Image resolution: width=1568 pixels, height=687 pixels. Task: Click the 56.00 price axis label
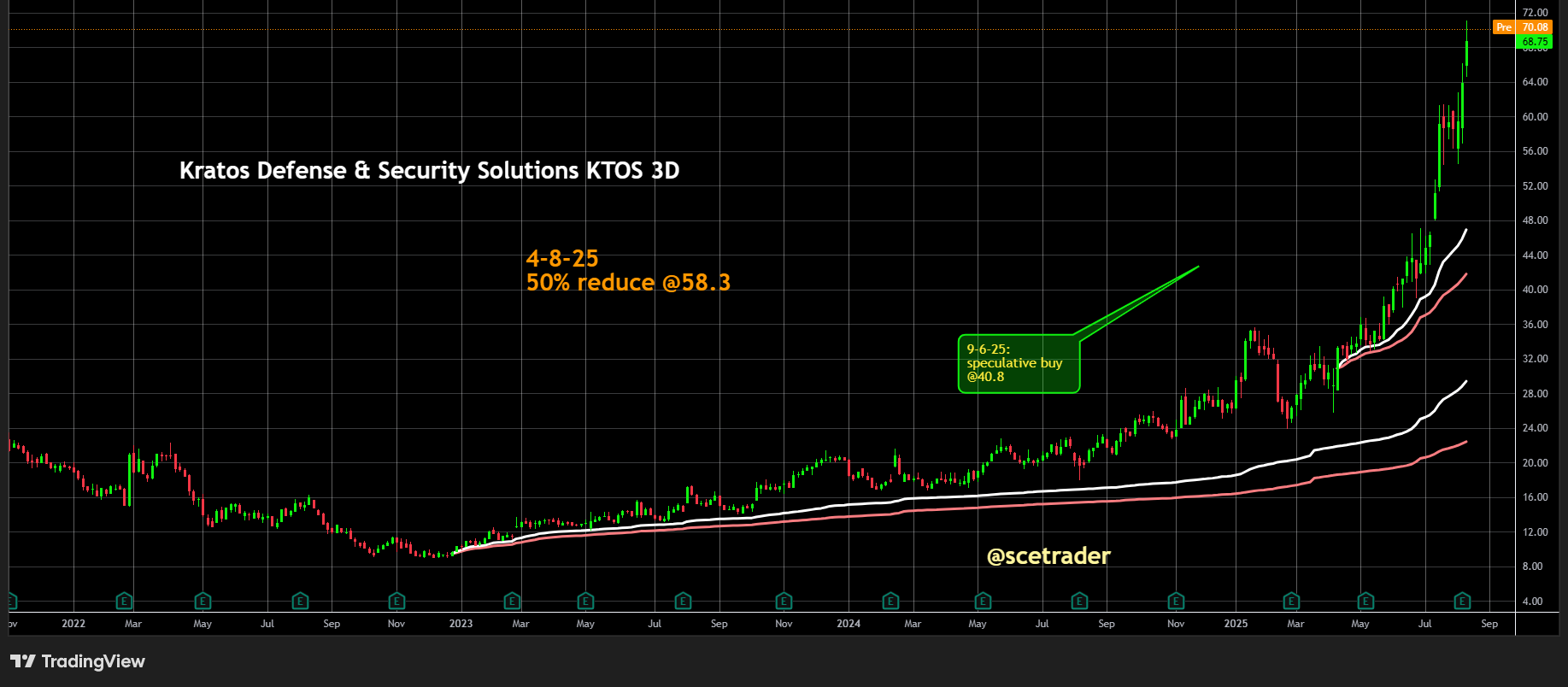(x=1535, y=151)
